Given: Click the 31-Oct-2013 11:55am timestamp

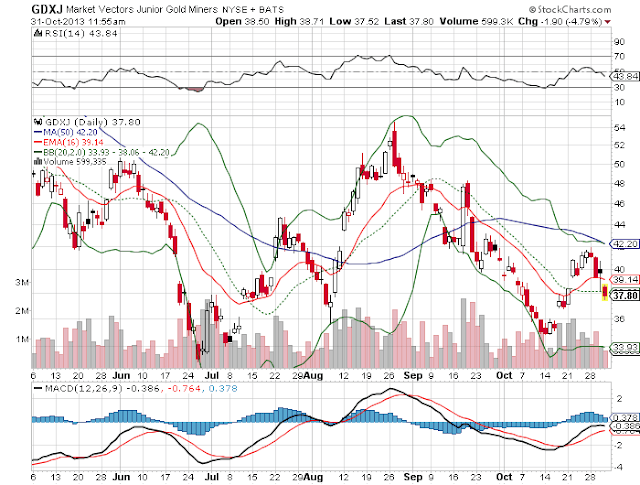Looking at the screenshot, I should tap(78, 22).
